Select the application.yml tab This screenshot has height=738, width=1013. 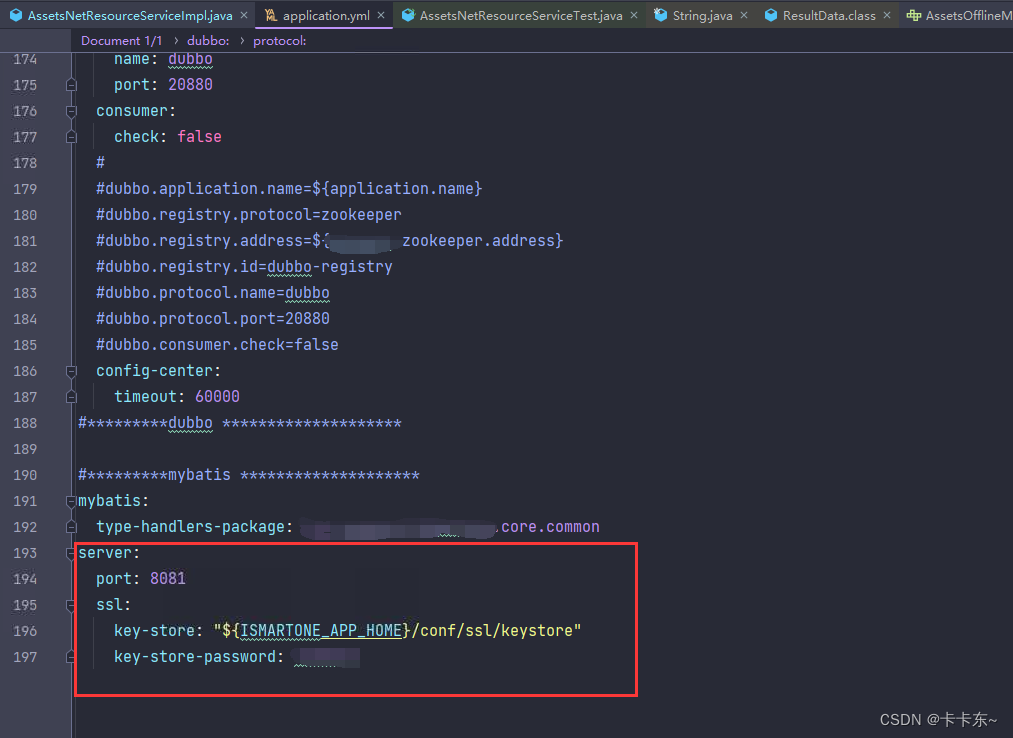coord(326,16)
